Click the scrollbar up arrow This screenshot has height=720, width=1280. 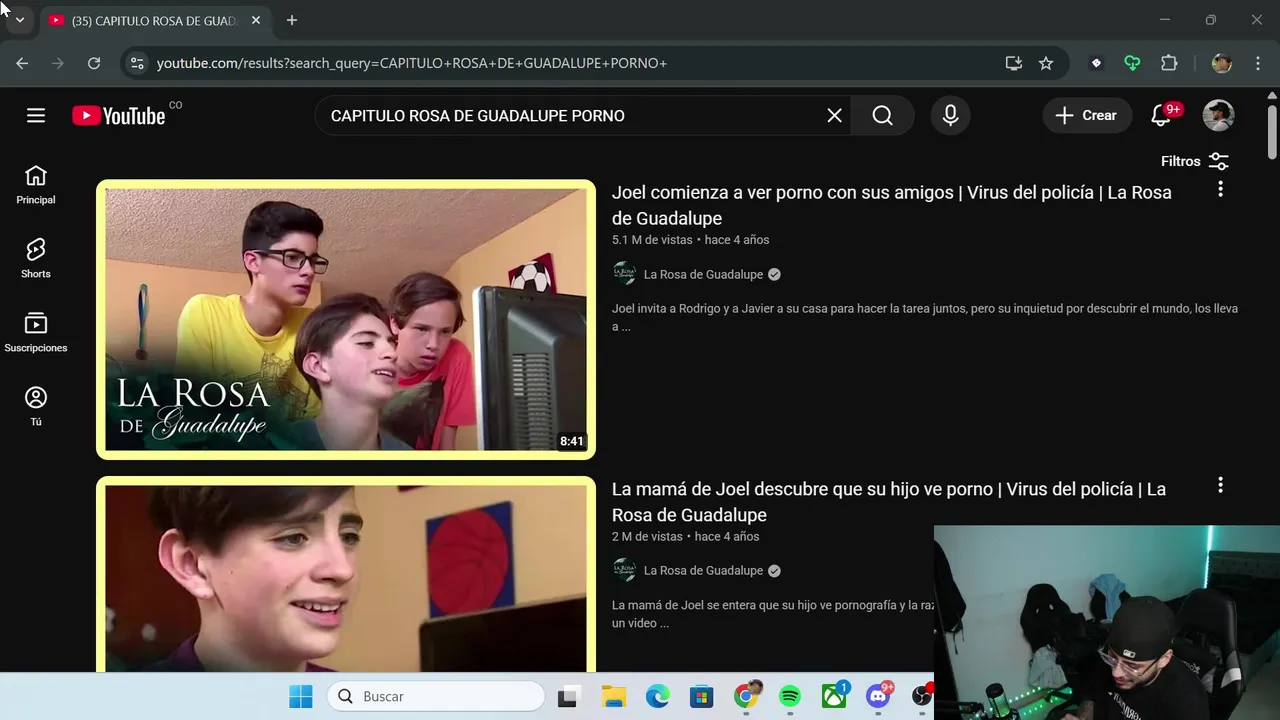click(1272, 95)
